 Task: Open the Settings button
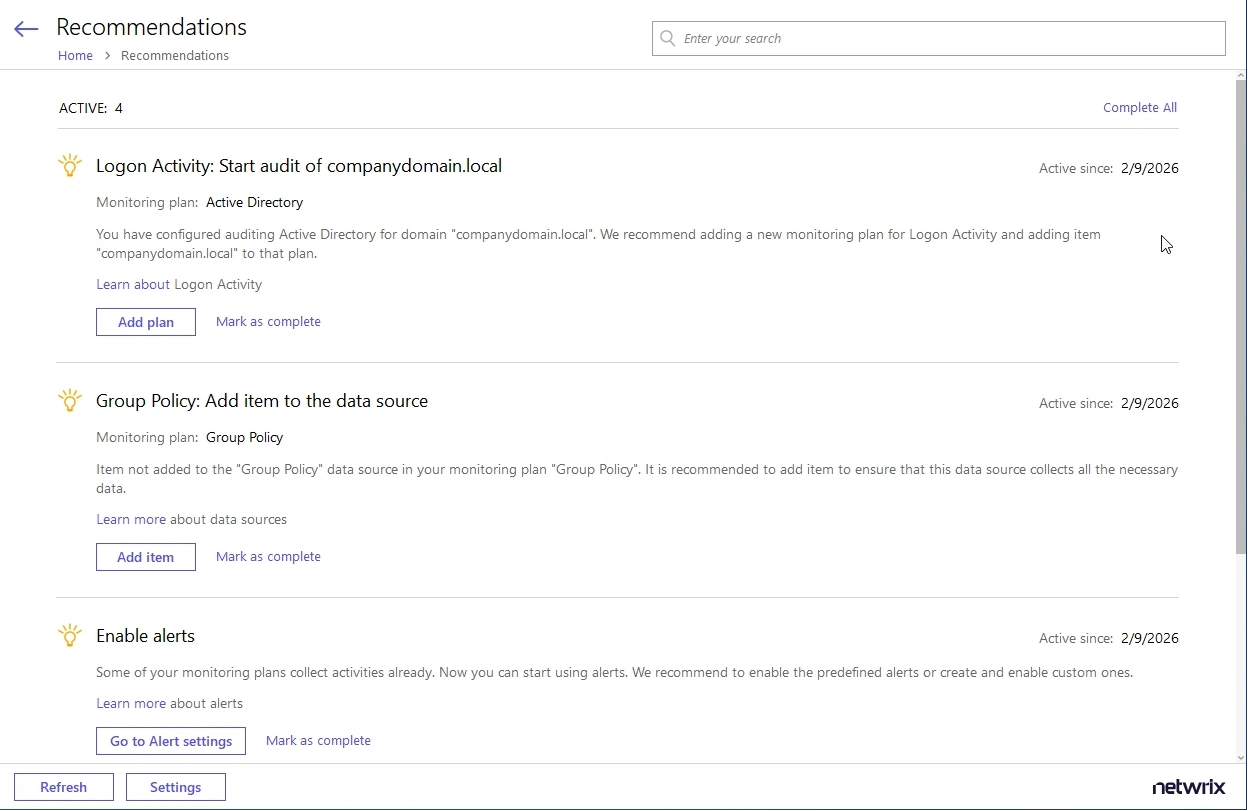[x=175, y=787]
